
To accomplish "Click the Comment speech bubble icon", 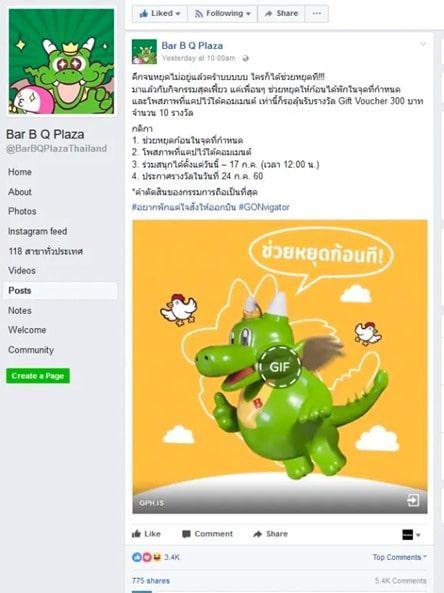I will pyautogui.click(x=186, y=534).
